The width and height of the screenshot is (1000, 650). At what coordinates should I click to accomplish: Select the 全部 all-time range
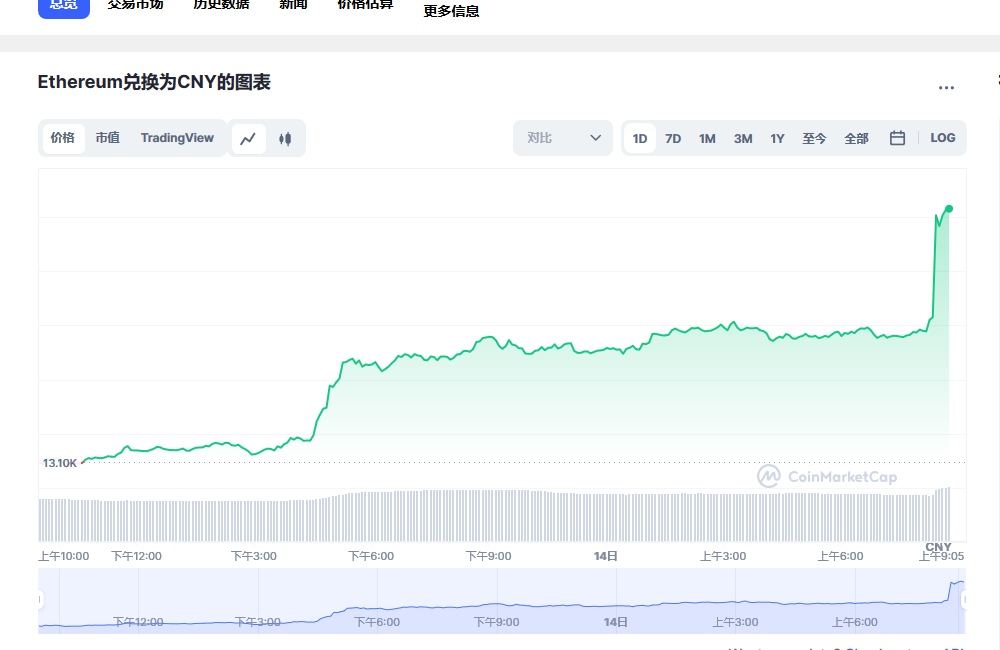click(856, 138)
